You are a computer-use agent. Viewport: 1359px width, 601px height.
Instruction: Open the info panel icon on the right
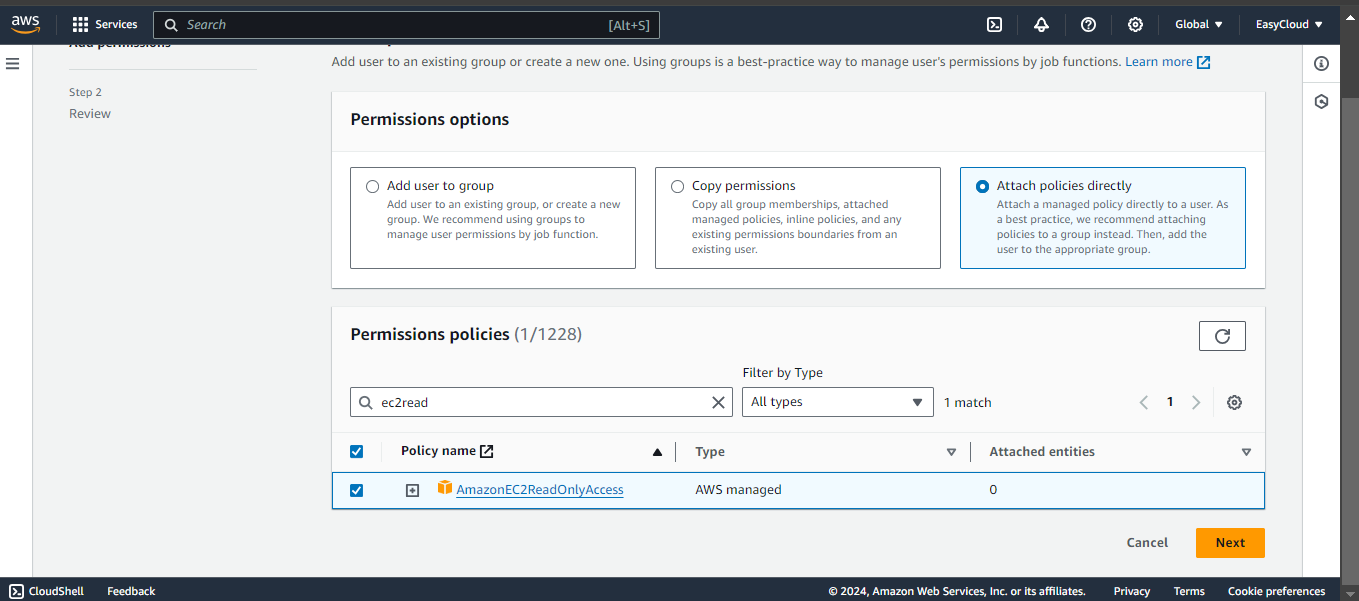pos(1321,64)
